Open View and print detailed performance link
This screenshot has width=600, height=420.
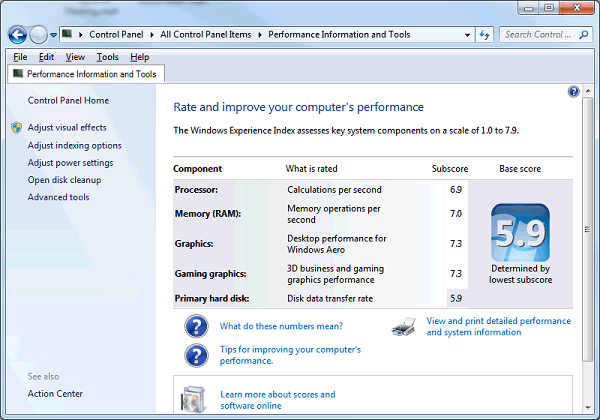(x=499, y=326)
